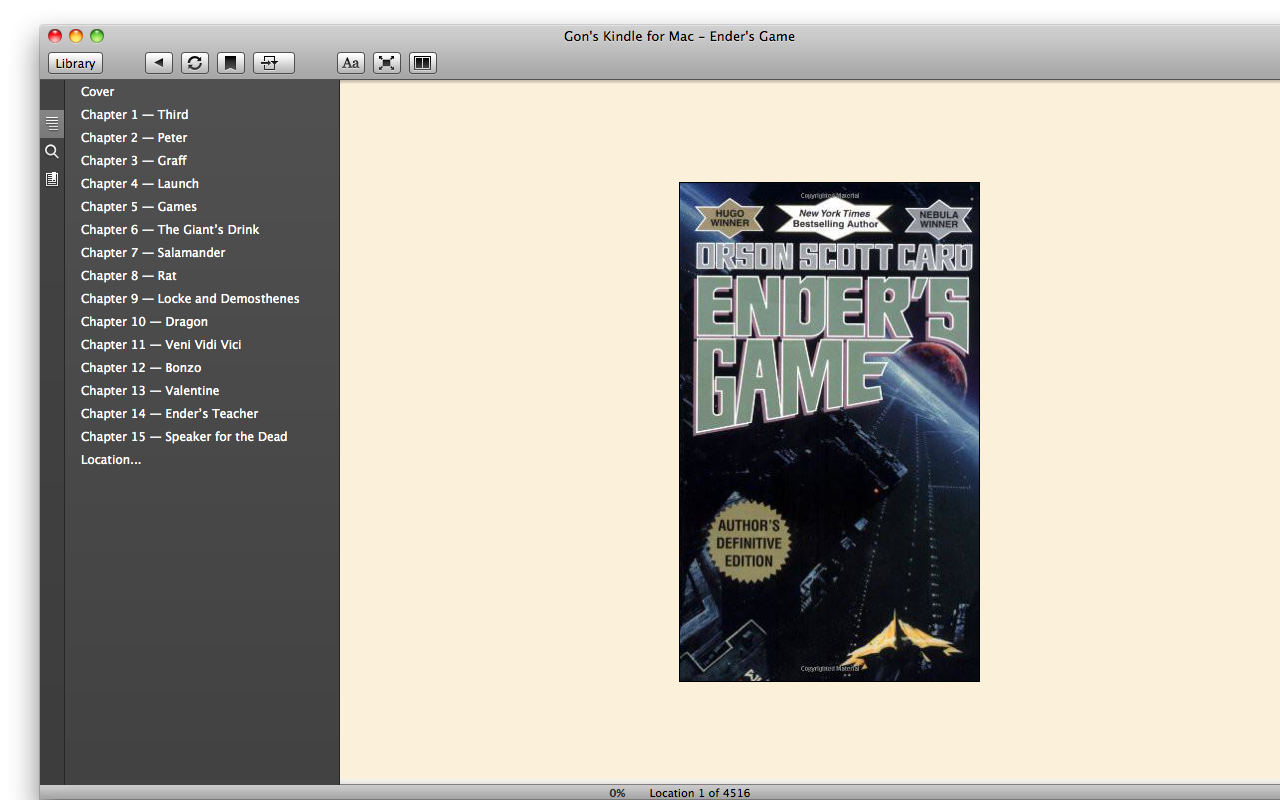Add a bookmark with the bookmark icon
Viewport: 1280px width, 800px height.
click(231, 63)
